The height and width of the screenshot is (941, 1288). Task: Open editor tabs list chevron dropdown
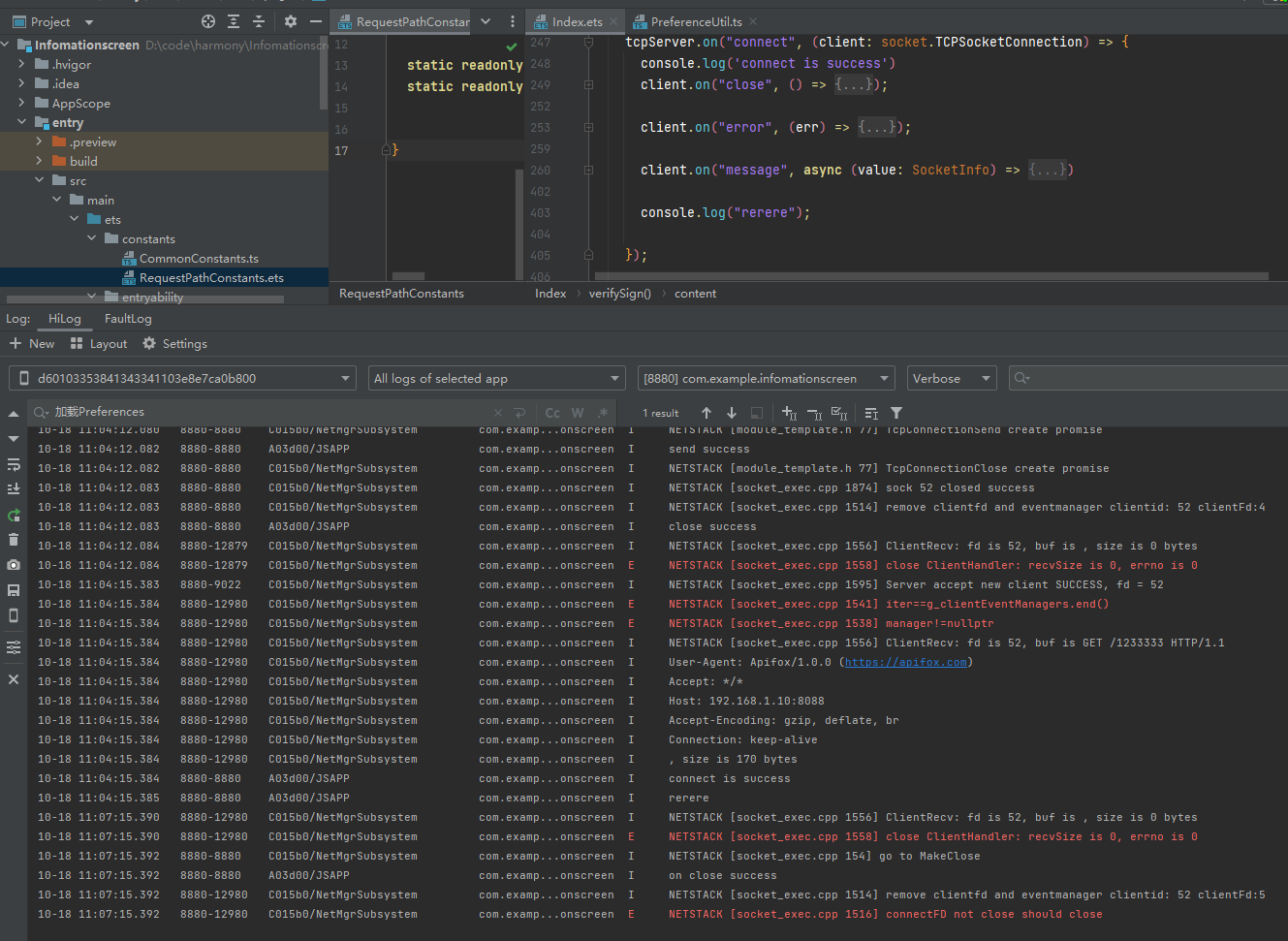[x=486, y=21]
